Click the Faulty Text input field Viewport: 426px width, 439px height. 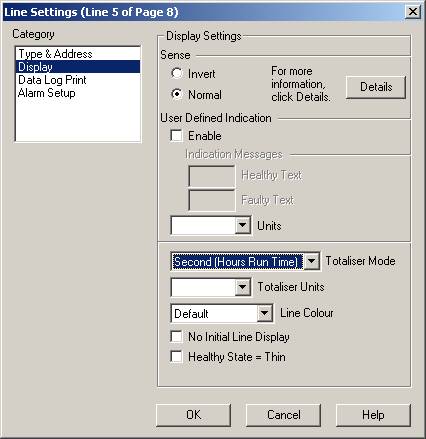(x=212, y=200)
